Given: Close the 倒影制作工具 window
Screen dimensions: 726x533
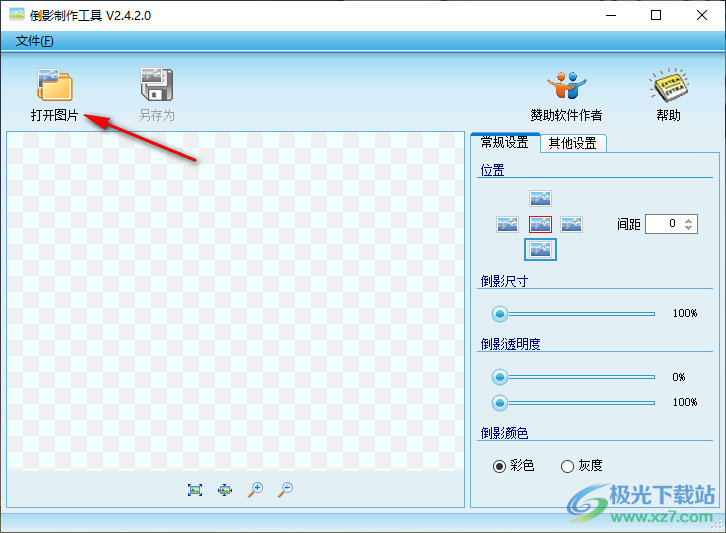Looking at the screenshot, I should tap(701, 15).
